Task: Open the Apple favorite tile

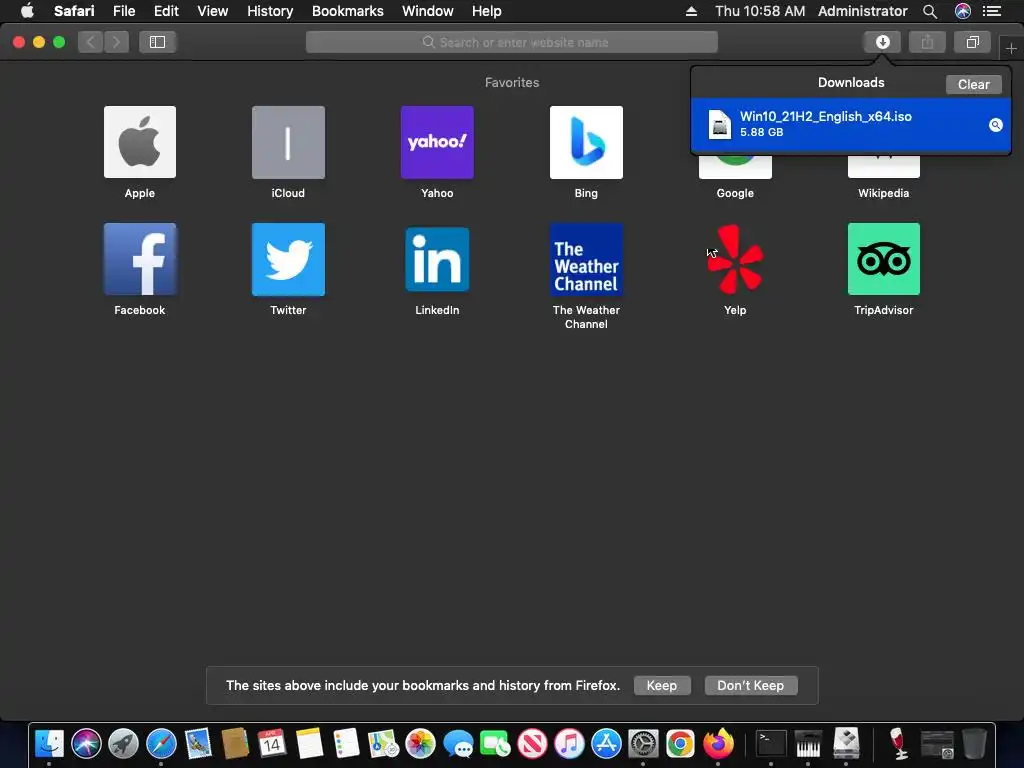Action: [x=140, y=142]
